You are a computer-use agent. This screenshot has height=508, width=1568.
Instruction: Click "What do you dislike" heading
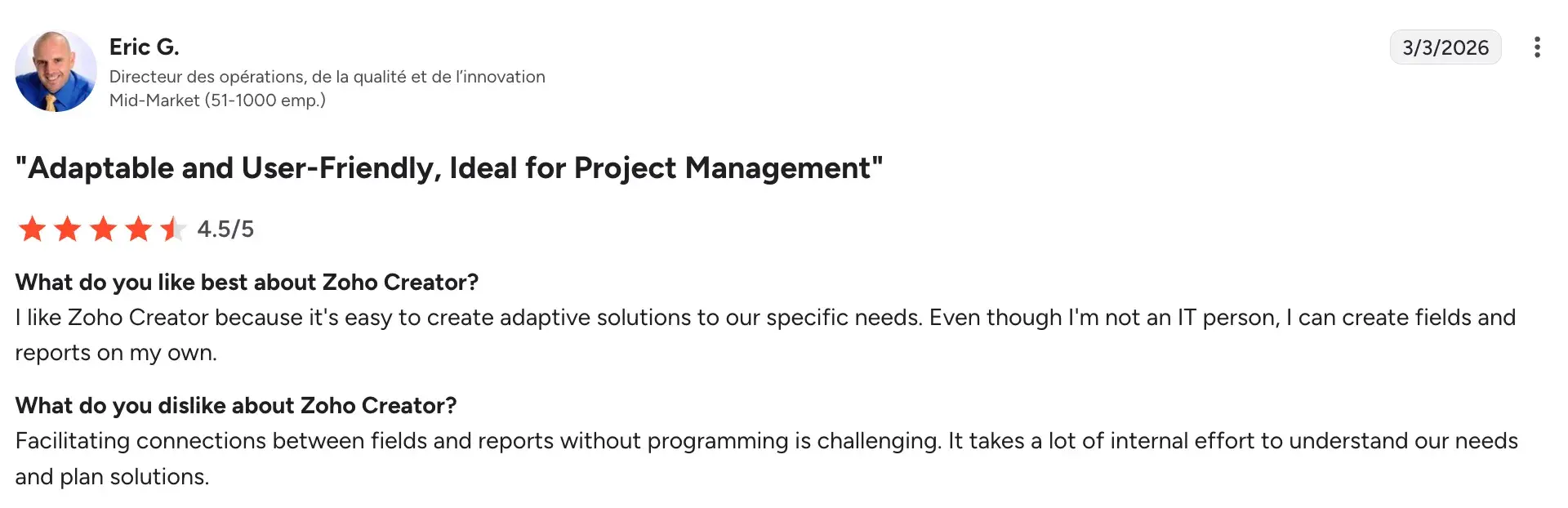tap(235, 406)
